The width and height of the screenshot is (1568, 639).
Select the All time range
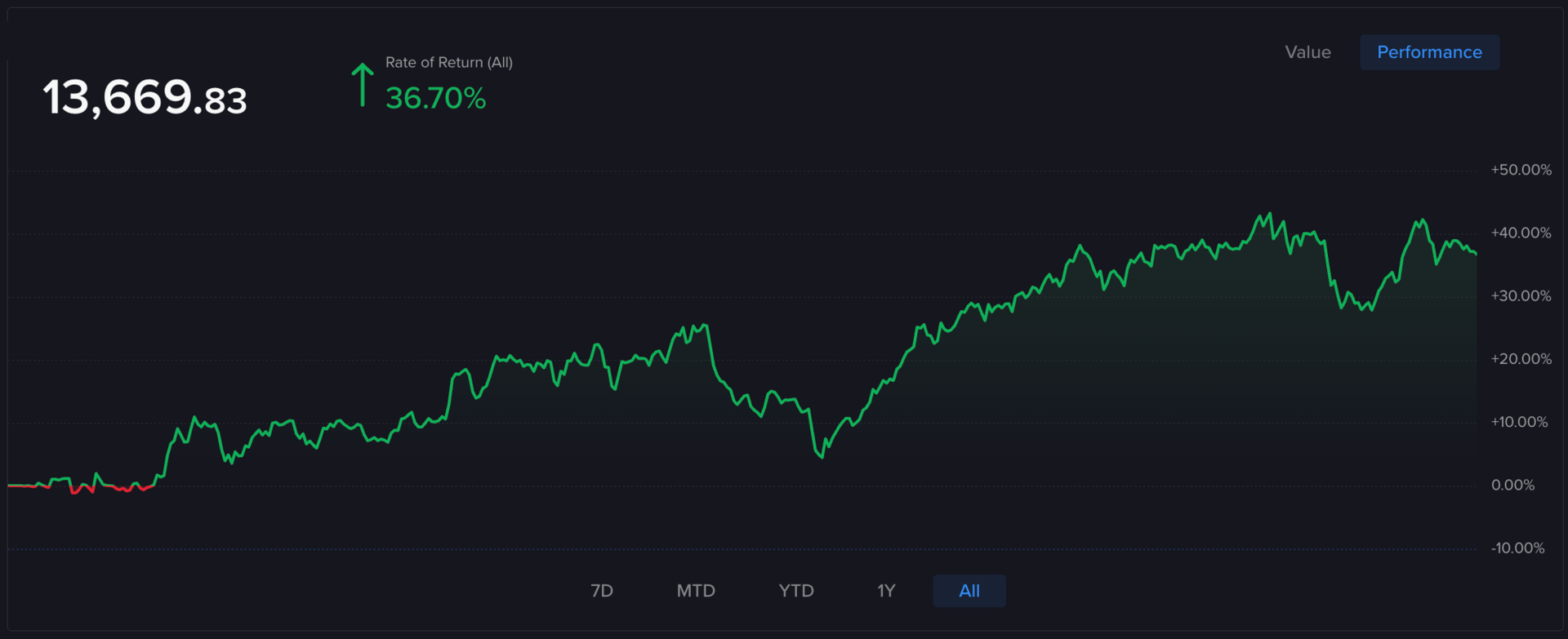pyautogui.click(x=969, y=591)
